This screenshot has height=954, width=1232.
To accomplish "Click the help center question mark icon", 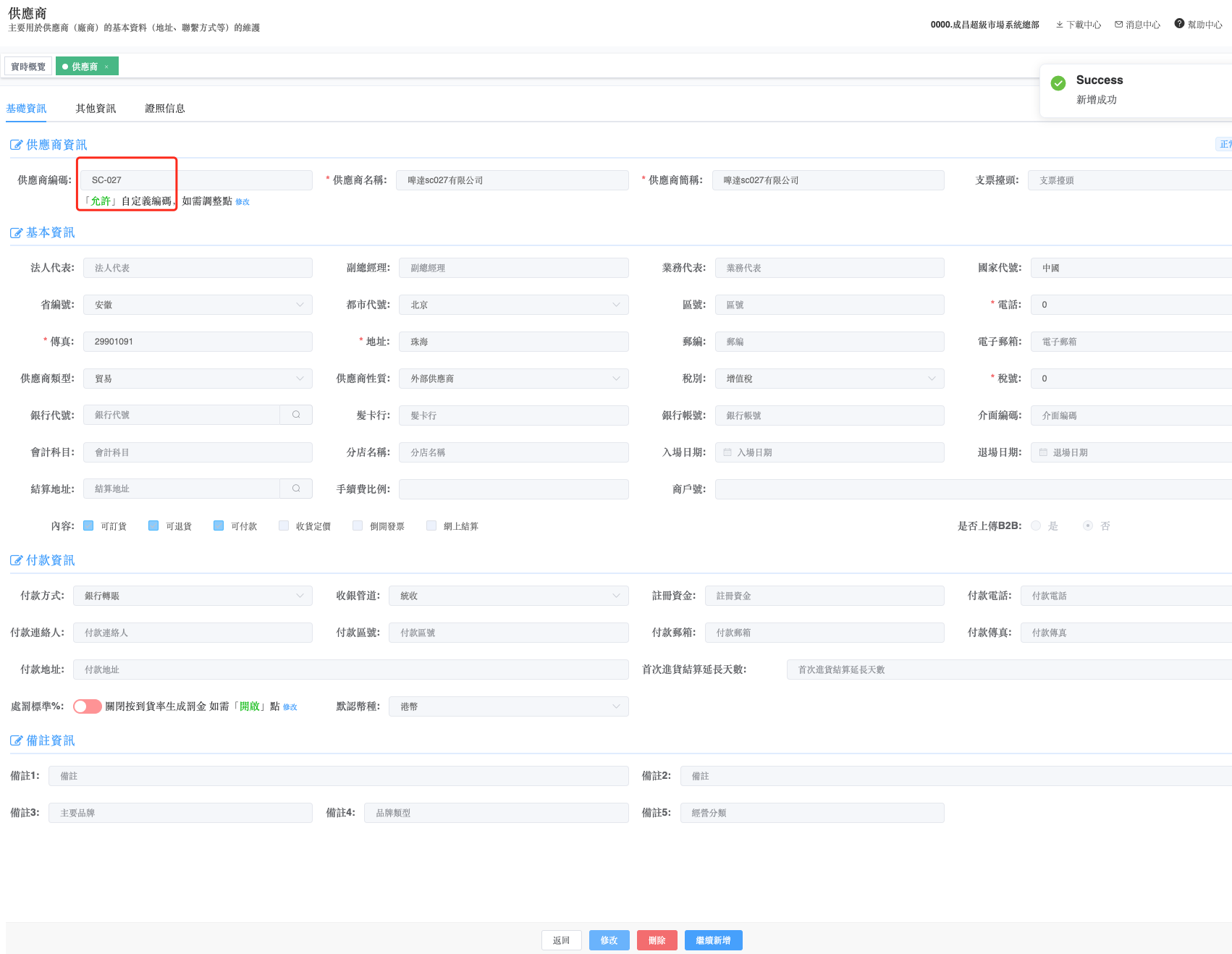I will [1179, 24].
